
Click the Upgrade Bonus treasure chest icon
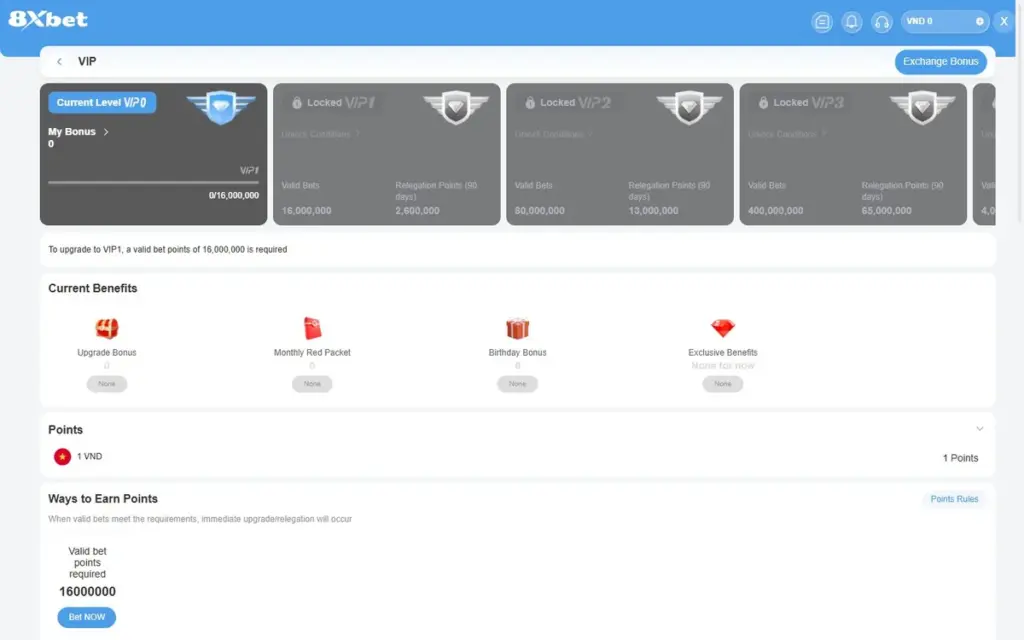click(x=106, y=328)
